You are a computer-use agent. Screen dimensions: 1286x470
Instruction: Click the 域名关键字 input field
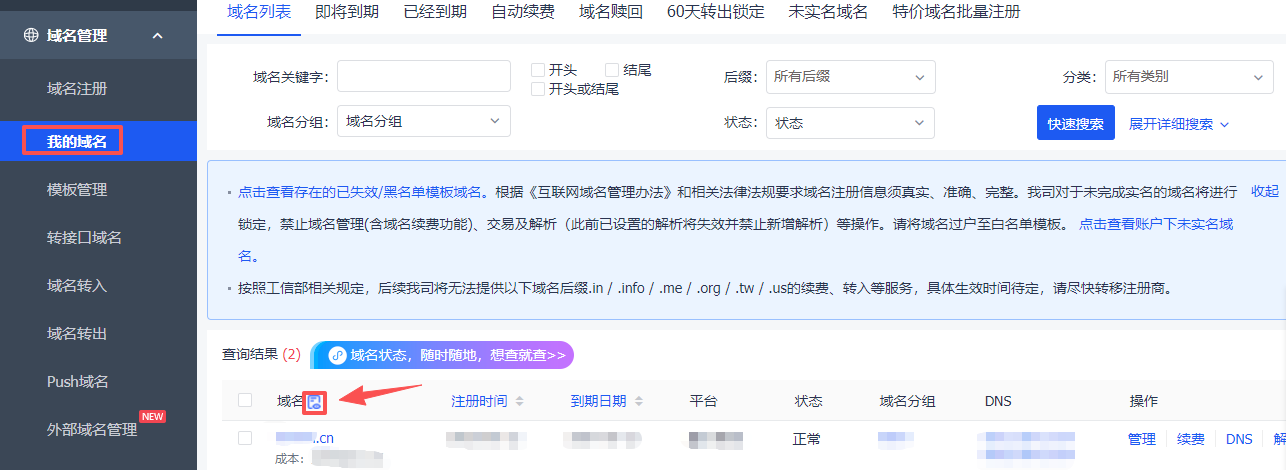pos(424,76)
